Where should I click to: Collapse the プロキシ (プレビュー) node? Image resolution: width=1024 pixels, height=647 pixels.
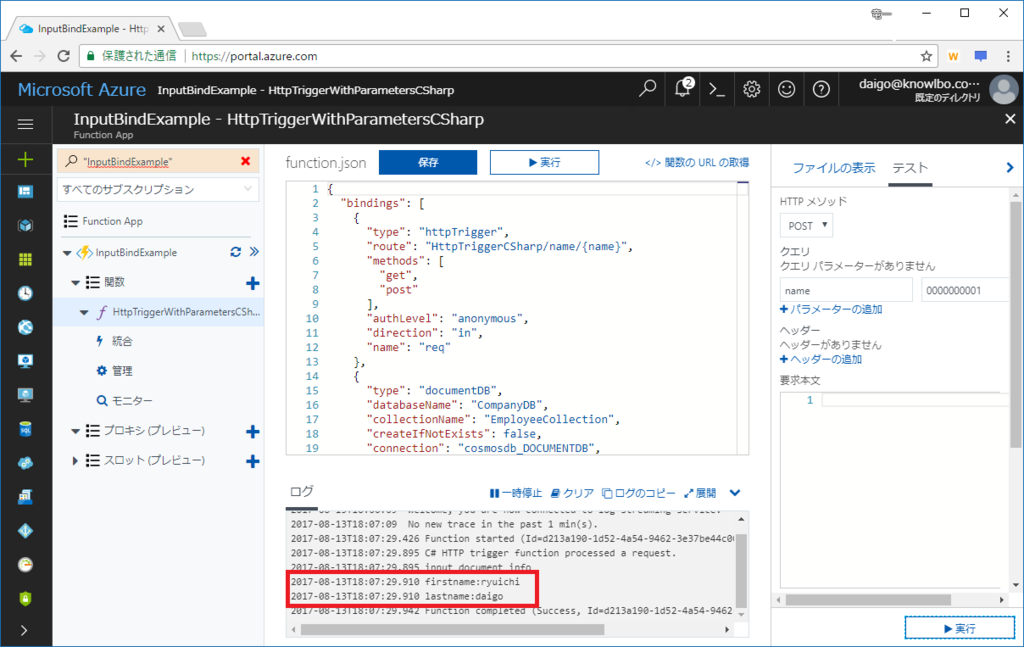(x=76, y=431)
